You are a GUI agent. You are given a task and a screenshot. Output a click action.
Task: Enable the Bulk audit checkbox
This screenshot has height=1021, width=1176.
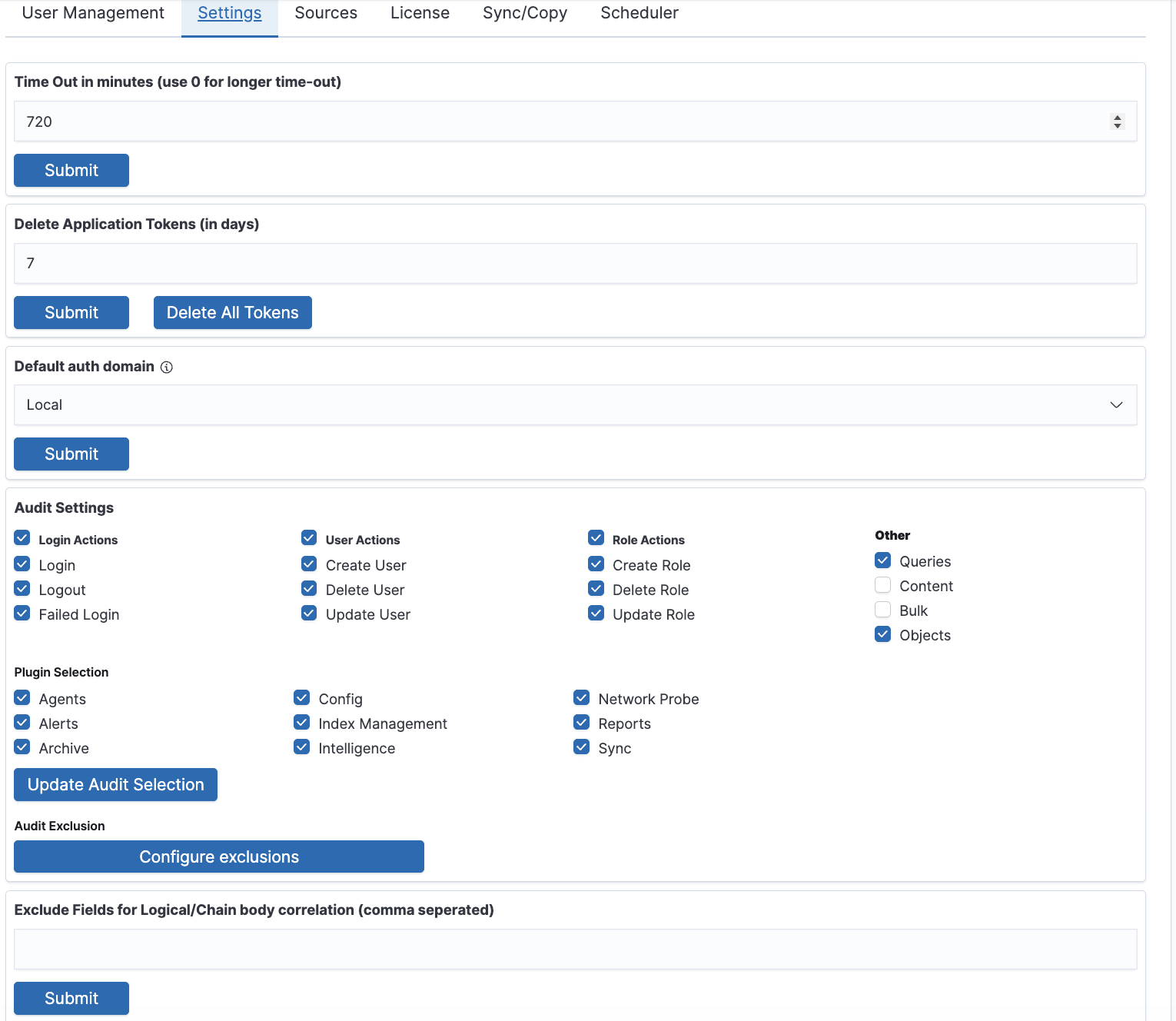point(883,610)
